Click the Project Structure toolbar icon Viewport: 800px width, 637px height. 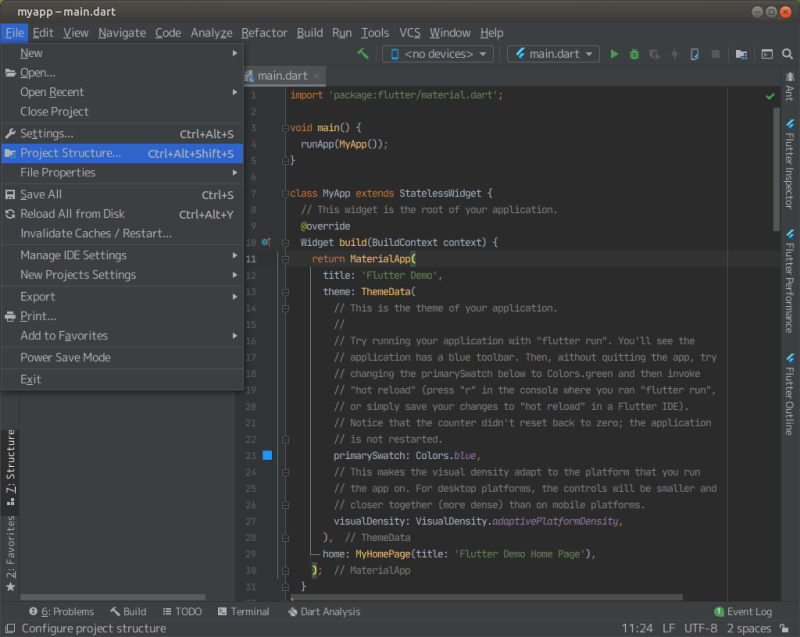(741, 54)
